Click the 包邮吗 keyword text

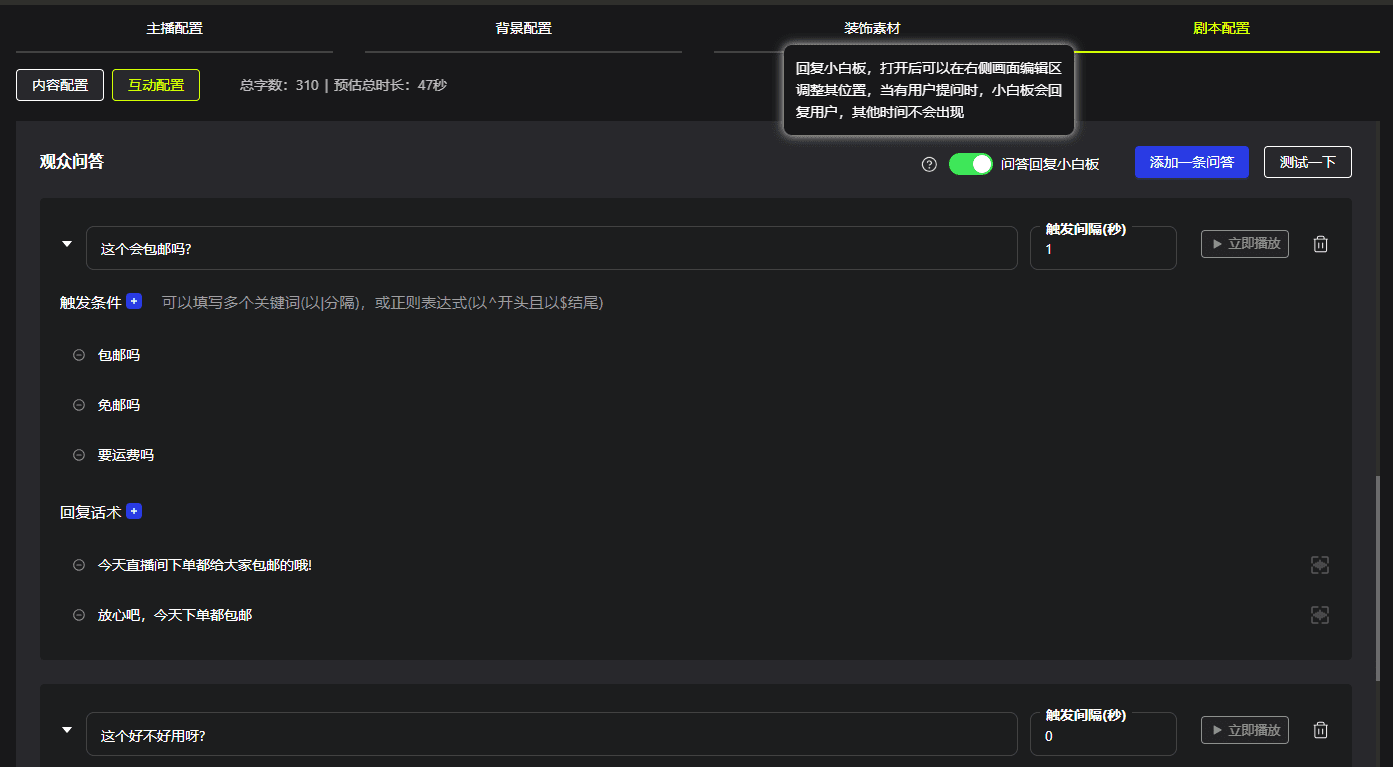pos(119,355)
